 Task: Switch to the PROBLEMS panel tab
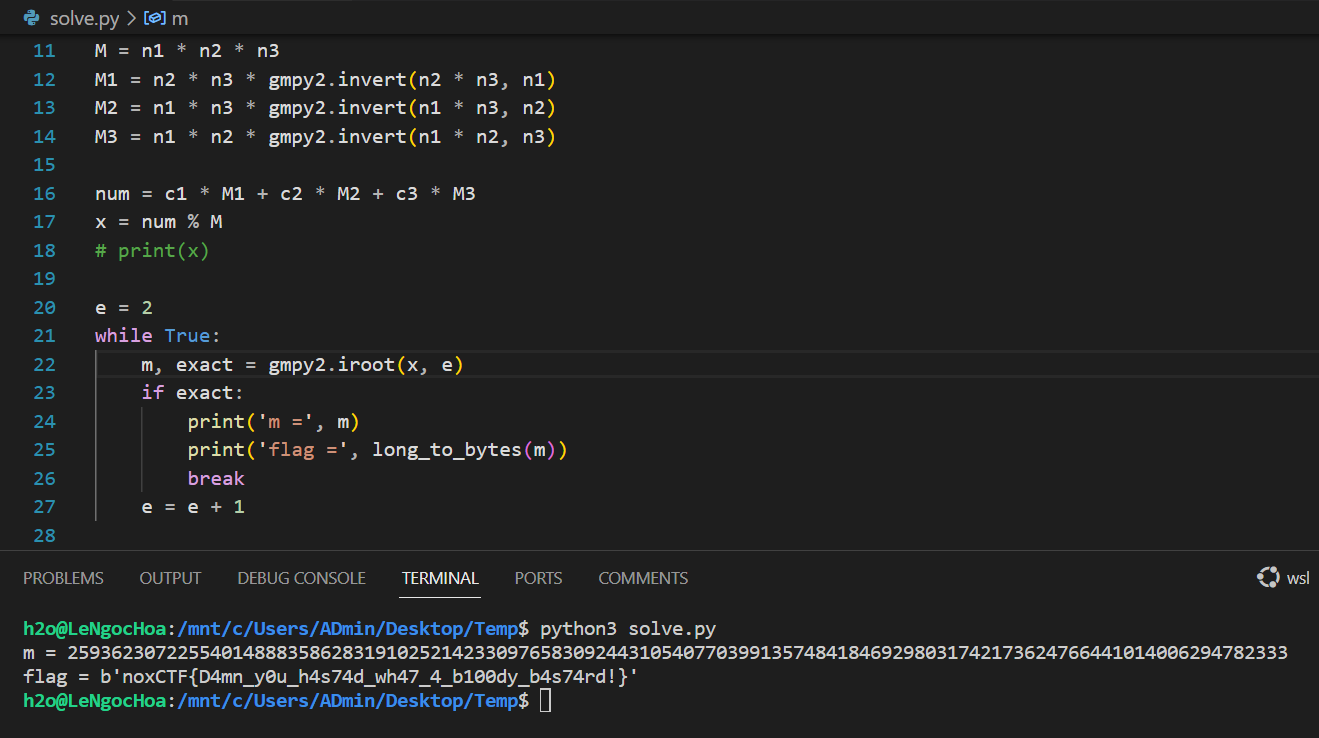pyautogui.click(x=63, y=578)
